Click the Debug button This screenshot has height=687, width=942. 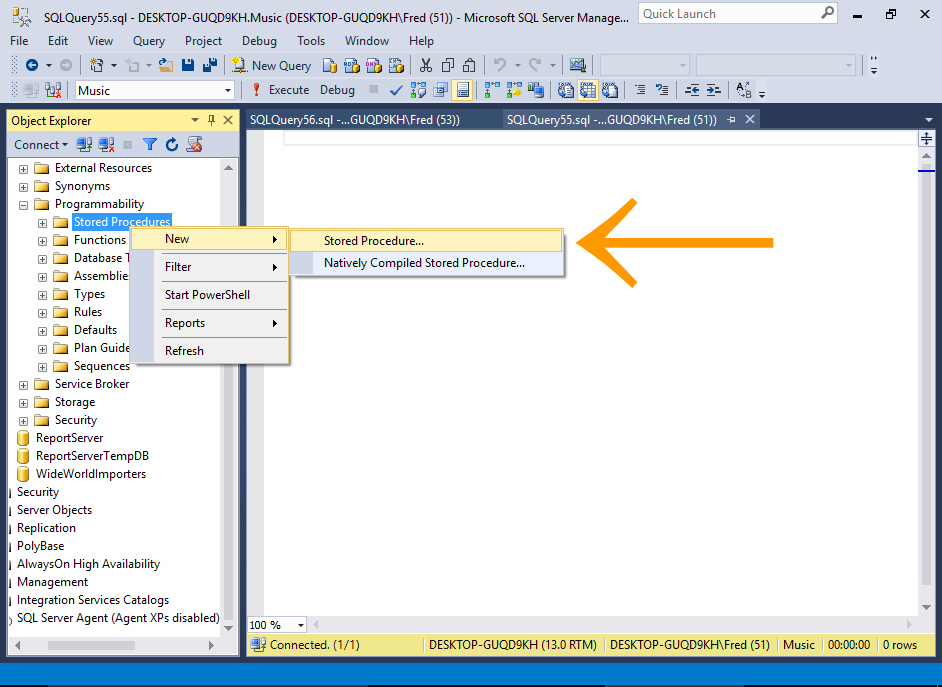337,90
